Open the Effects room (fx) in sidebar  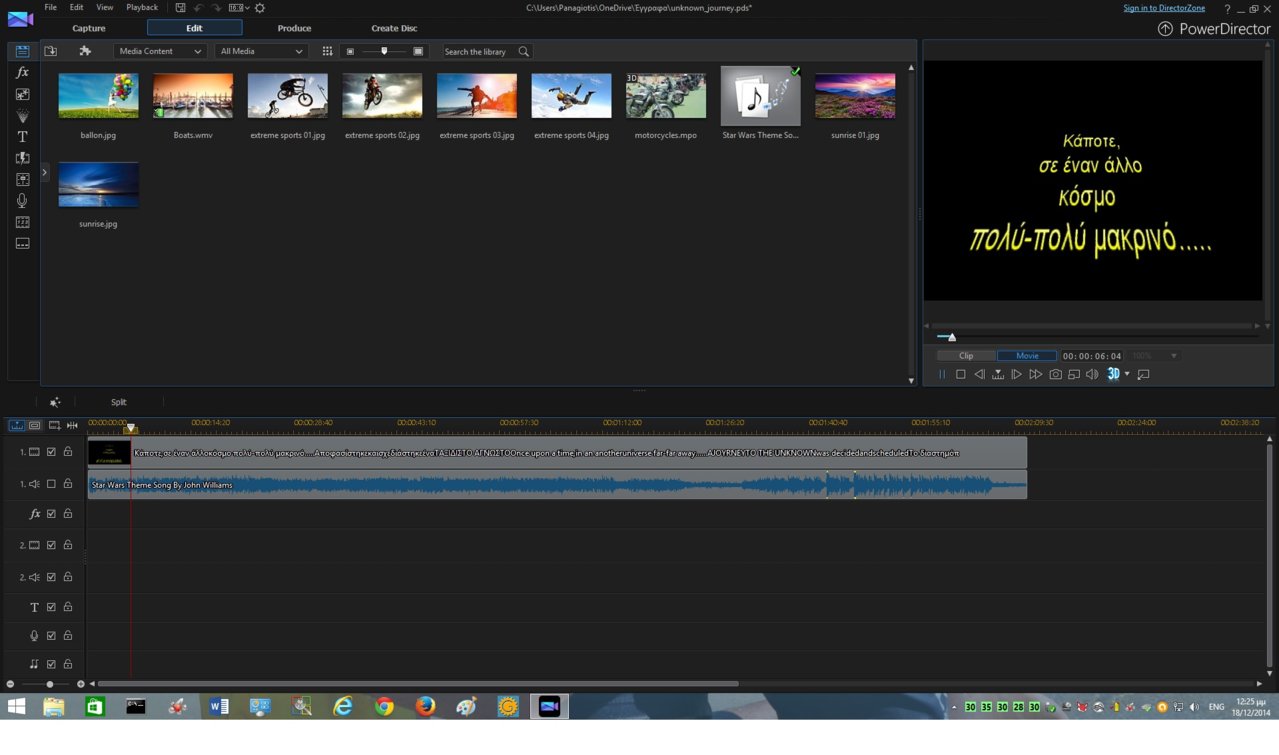(22, 73)
